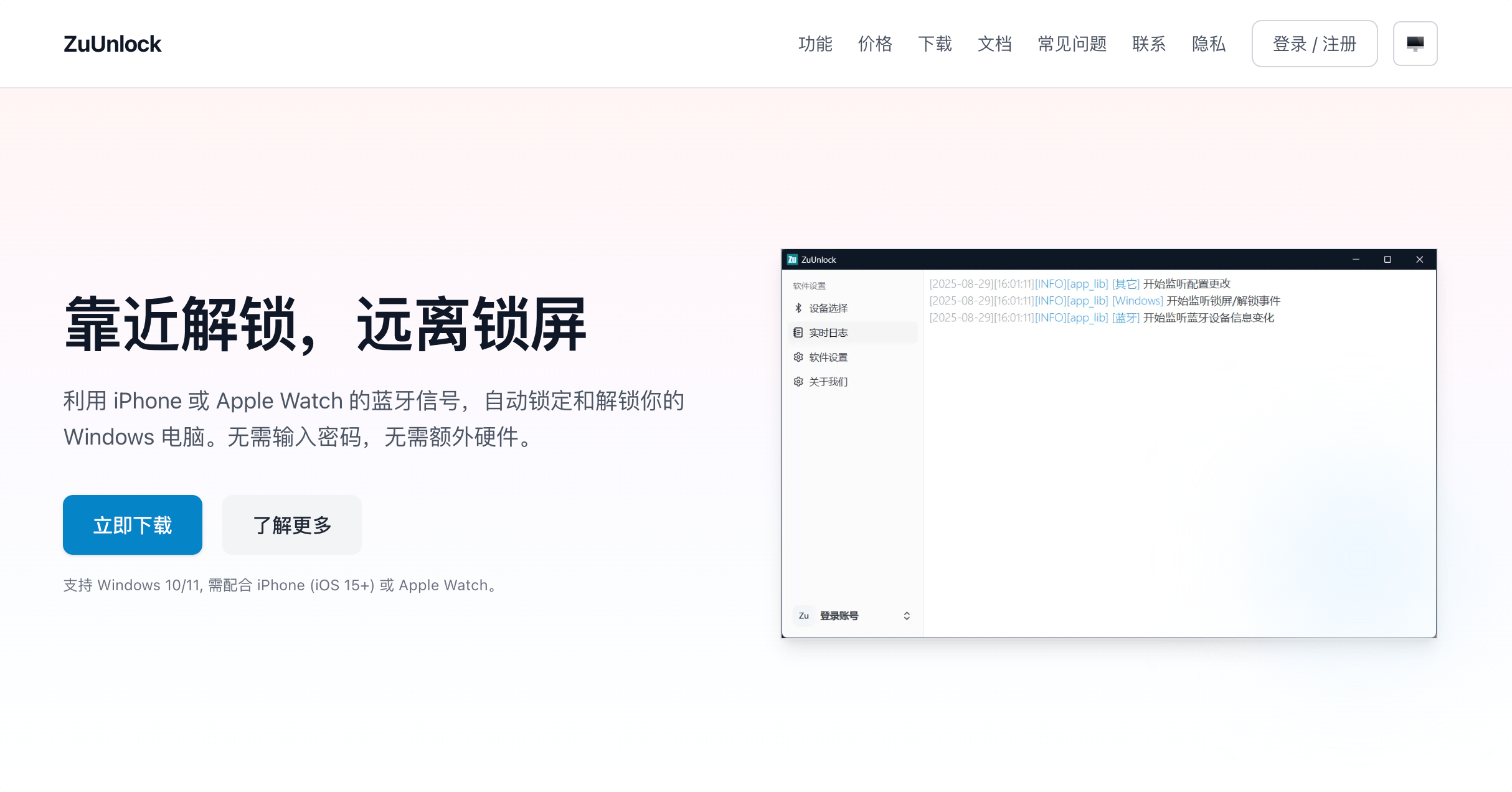Open 关于我们 from the sidebar icon

[x=798, y=381]
